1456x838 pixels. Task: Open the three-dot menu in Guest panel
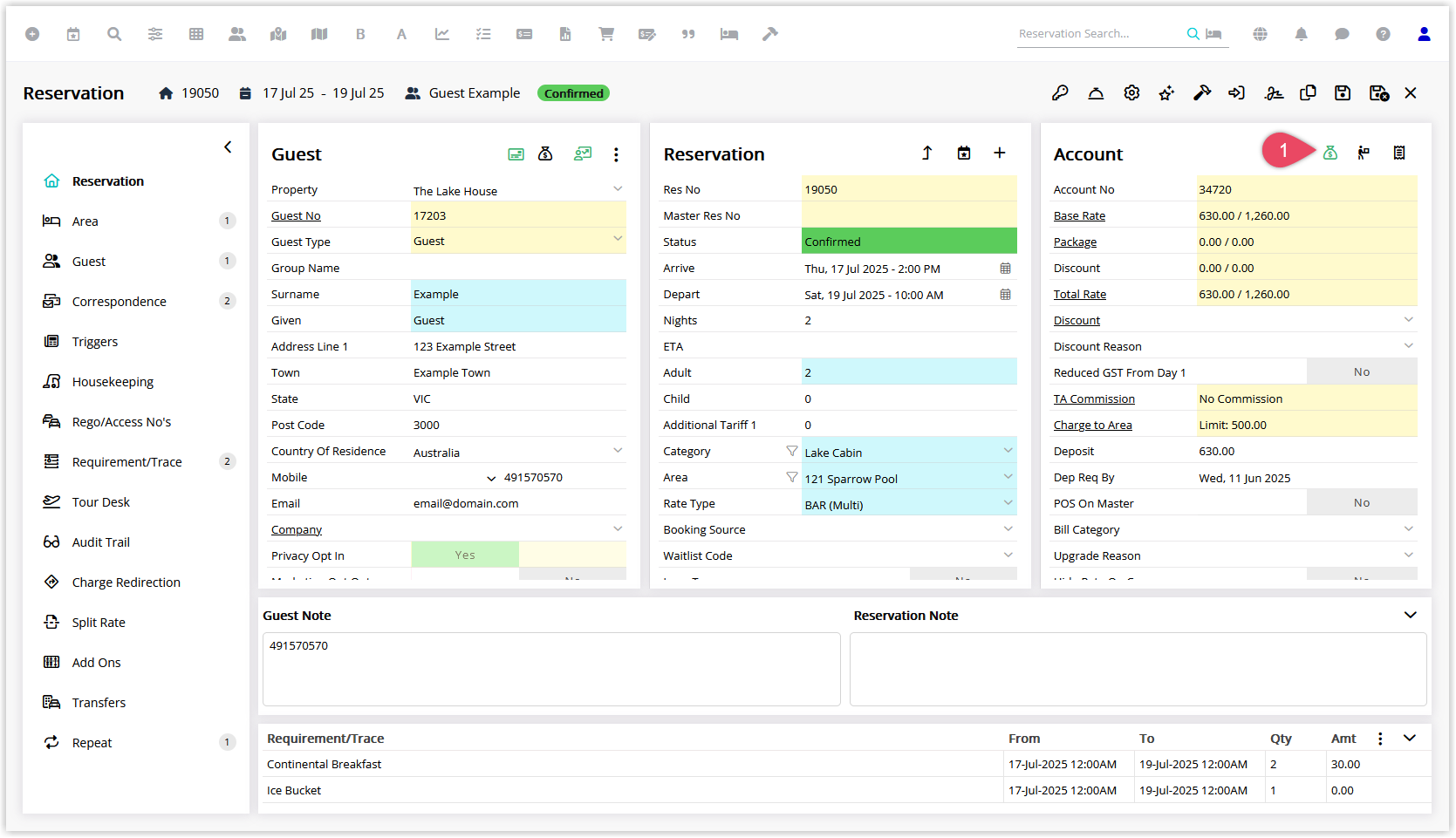tap(616, 154)
